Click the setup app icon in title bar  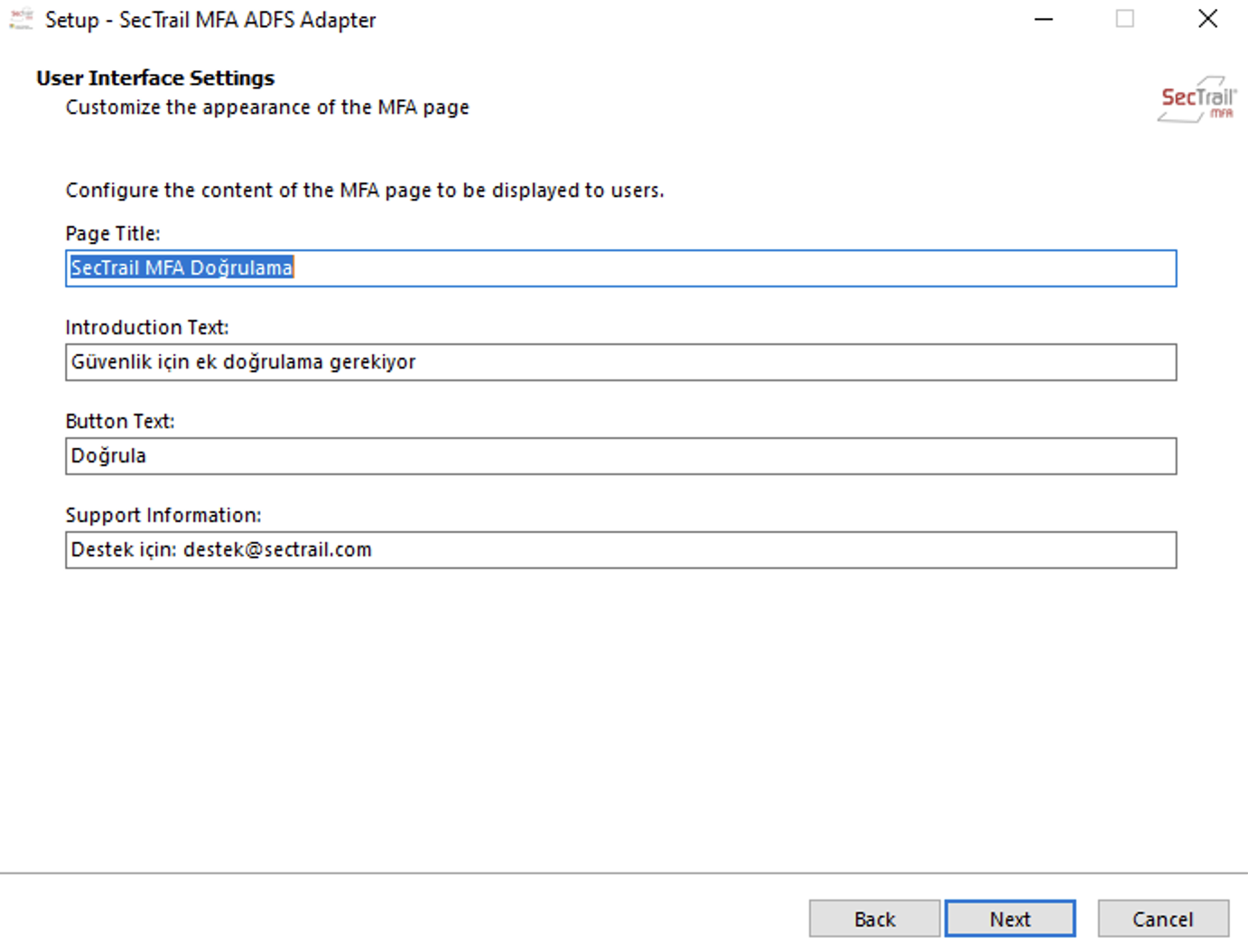[21, 19]
